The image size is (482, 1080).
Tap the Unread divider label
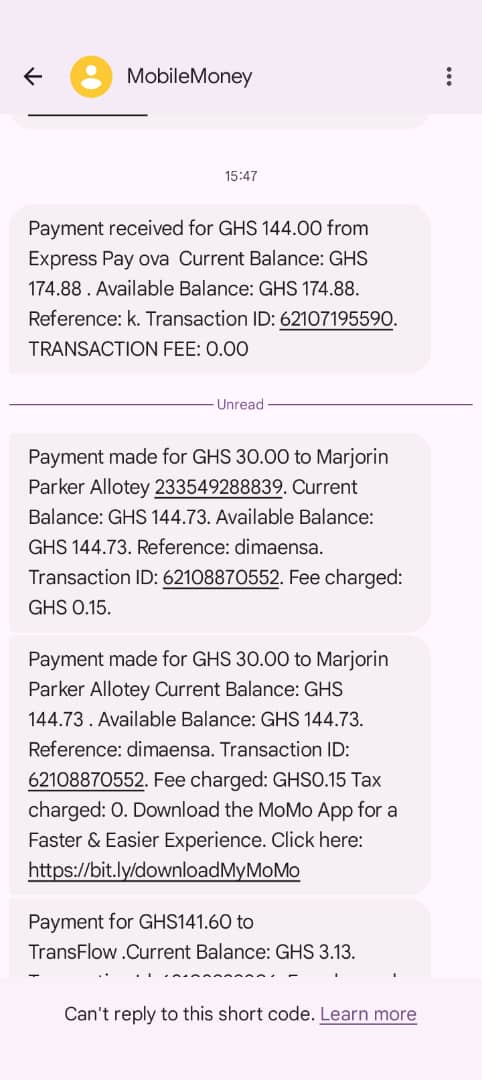pos(240,404)
